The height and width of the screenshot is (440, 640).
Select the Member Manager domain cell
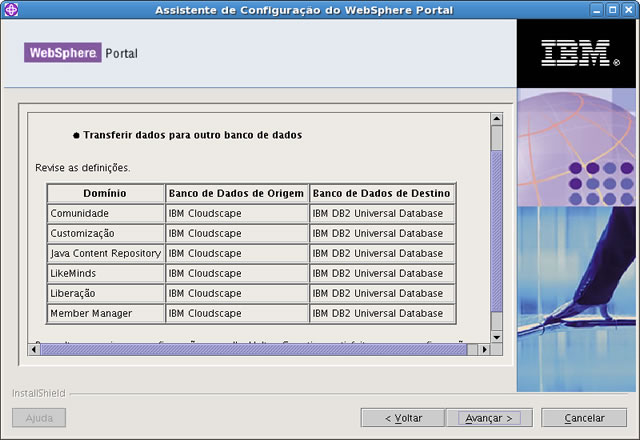[x=105, y=313]
